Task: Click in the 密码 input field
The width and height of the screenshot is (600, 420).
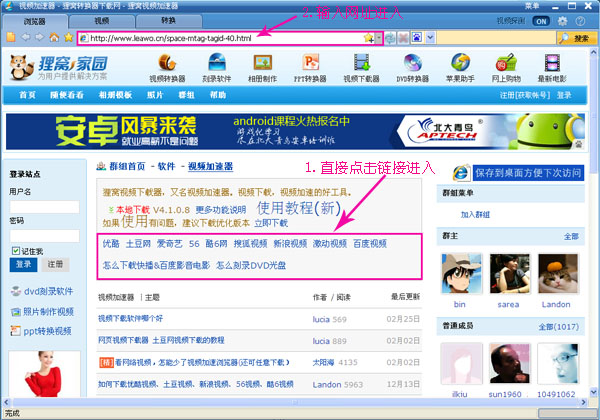Action: (x=44, y=236)
